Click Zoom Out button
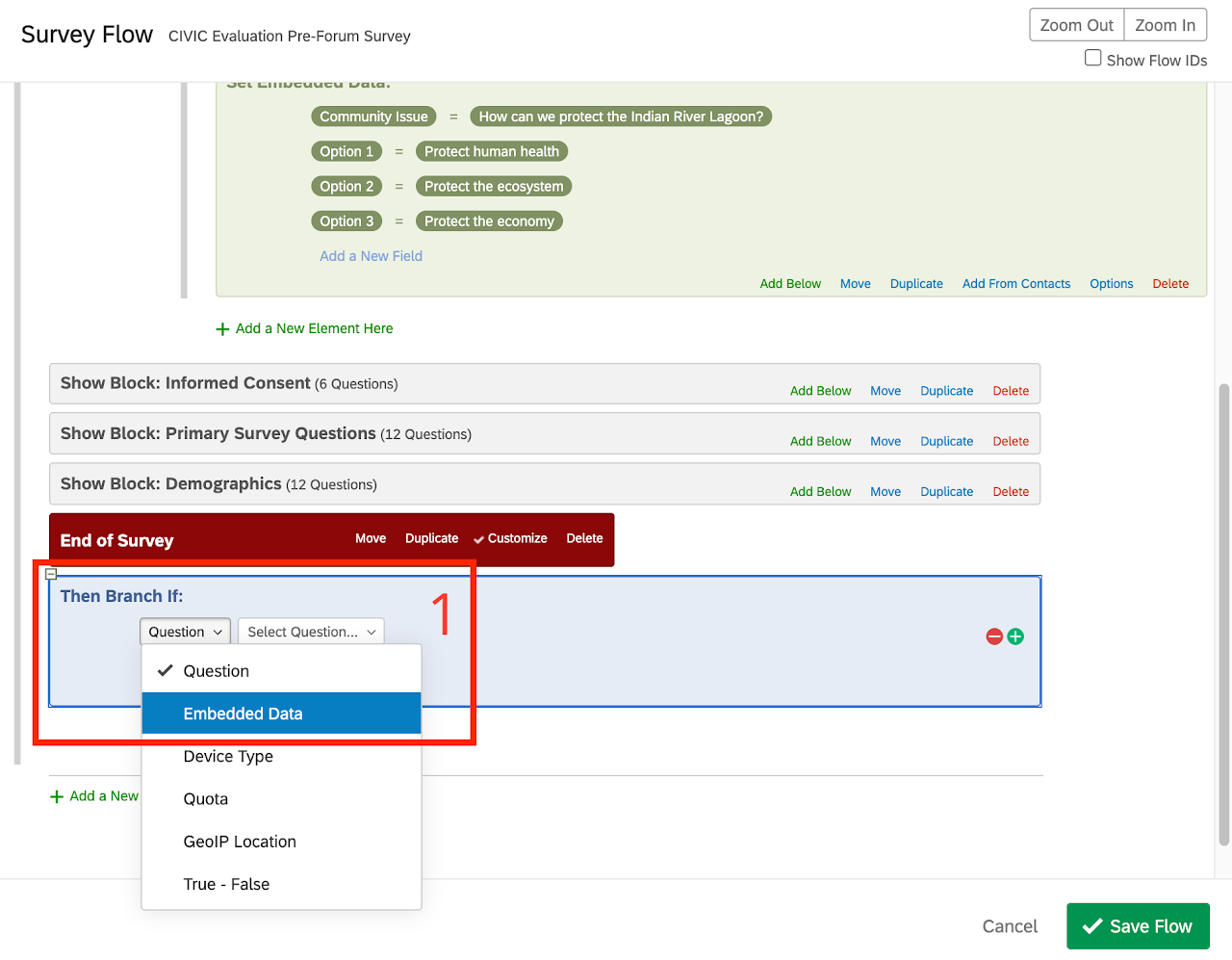 tap(1076, 25)
